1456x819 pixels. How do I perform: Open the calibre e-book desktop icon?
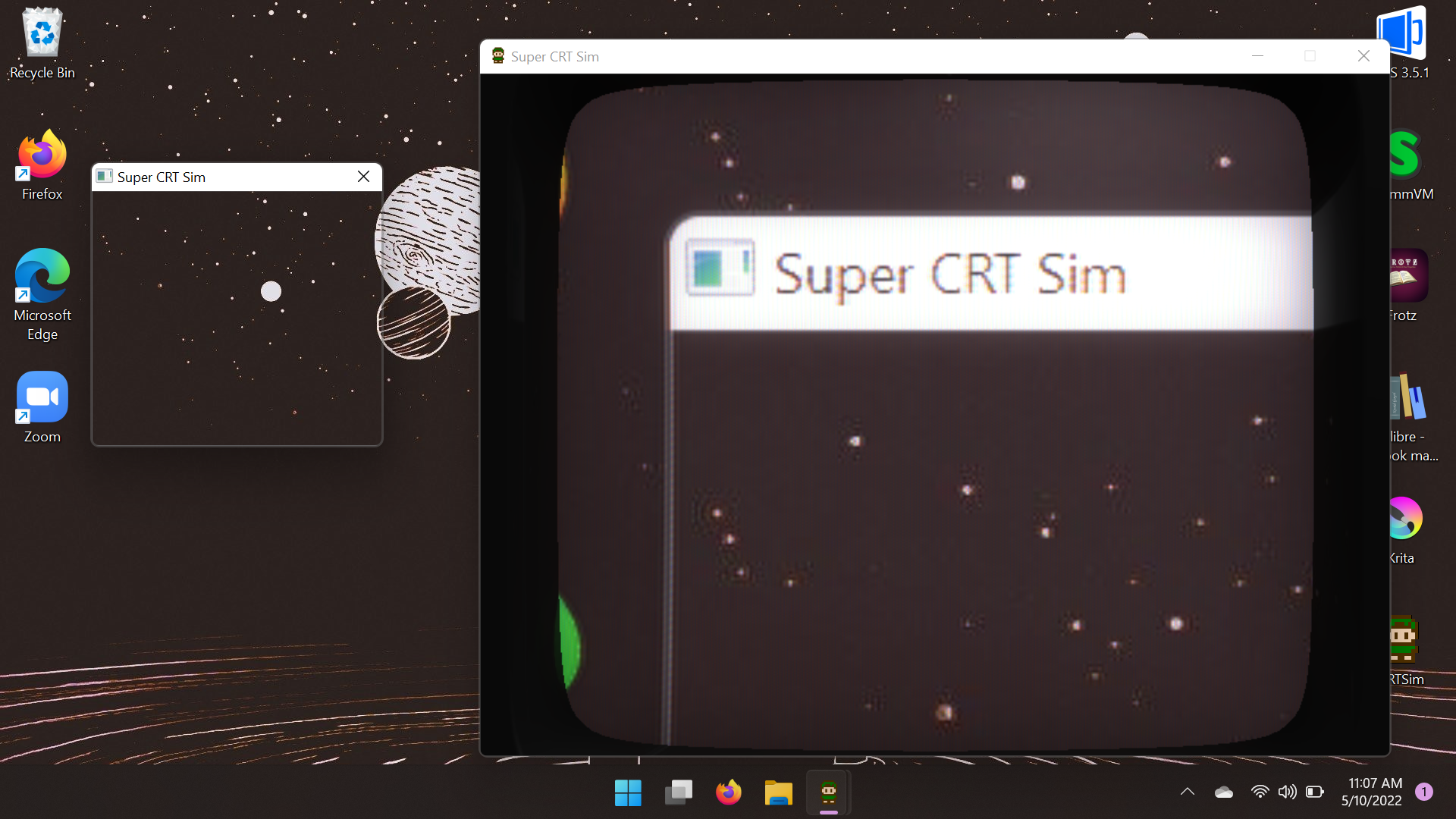pyautogui.click(x=1412, y=417)
